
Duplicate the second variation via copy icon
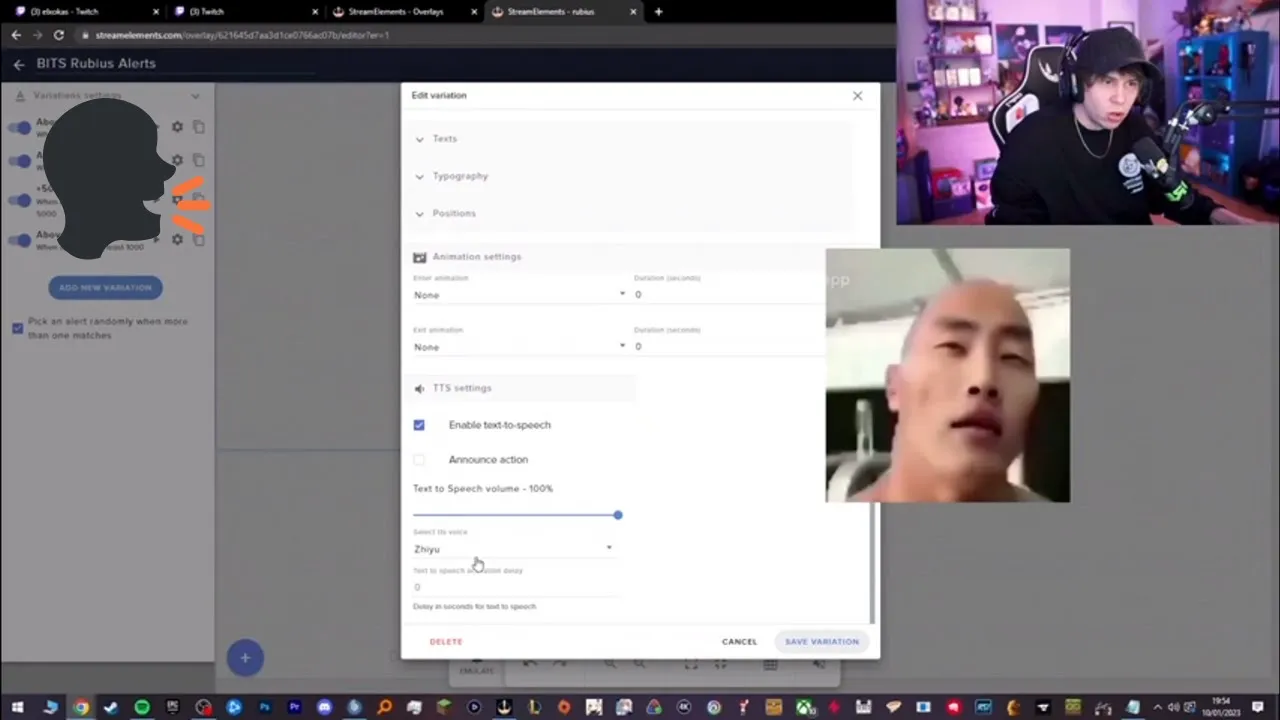(199, 160)
